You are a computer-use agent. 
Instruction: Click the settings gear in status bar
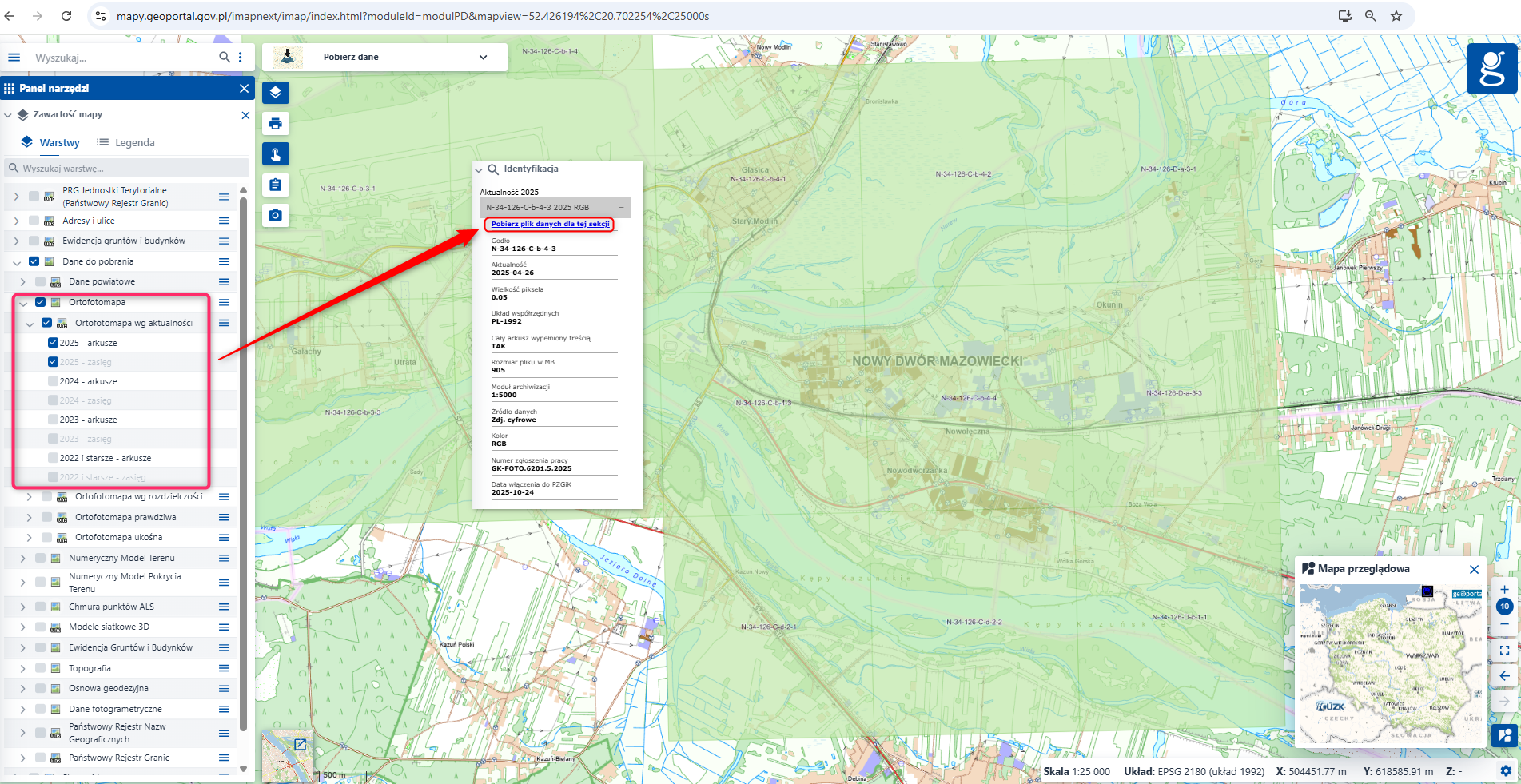pyautogui.click(x=1505, y=771)
